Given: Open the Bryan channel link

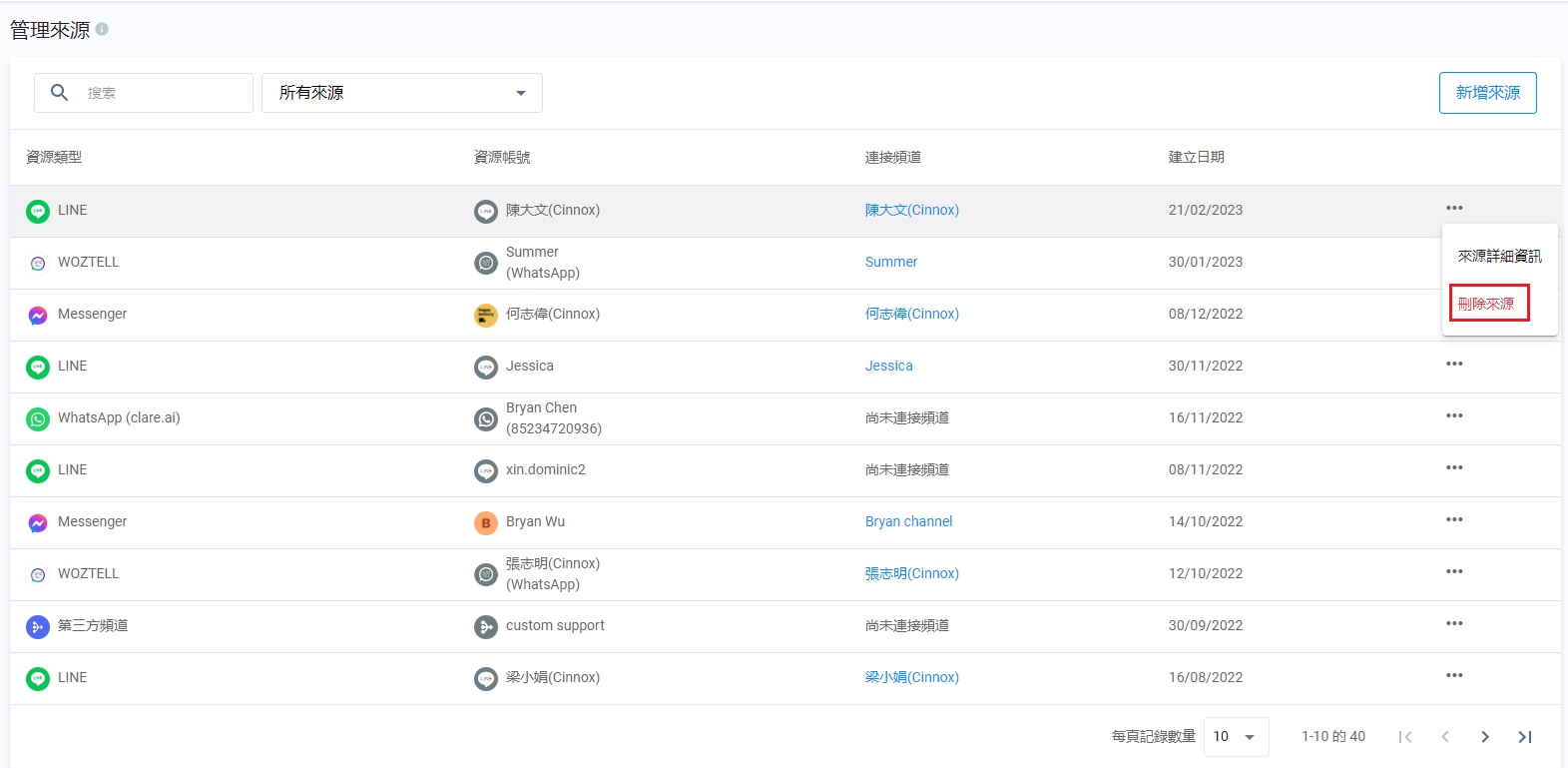Looking at the screenshot, I should click(908, 521).
